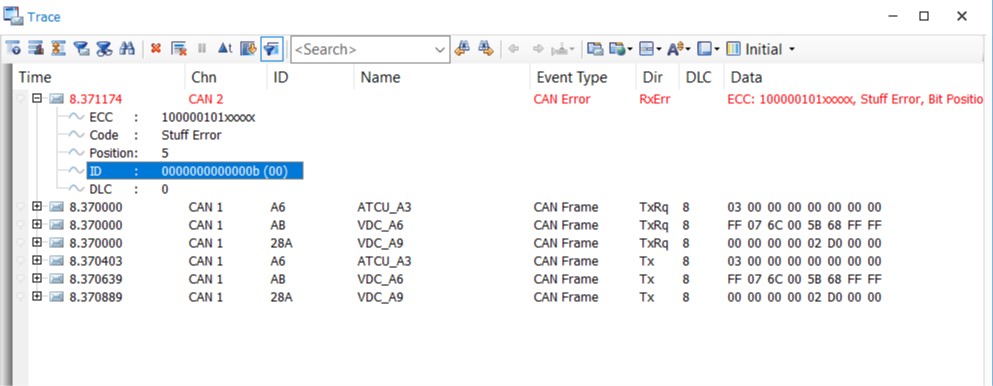Click the red CAN 2 channel cell

[x=206, y=99]
